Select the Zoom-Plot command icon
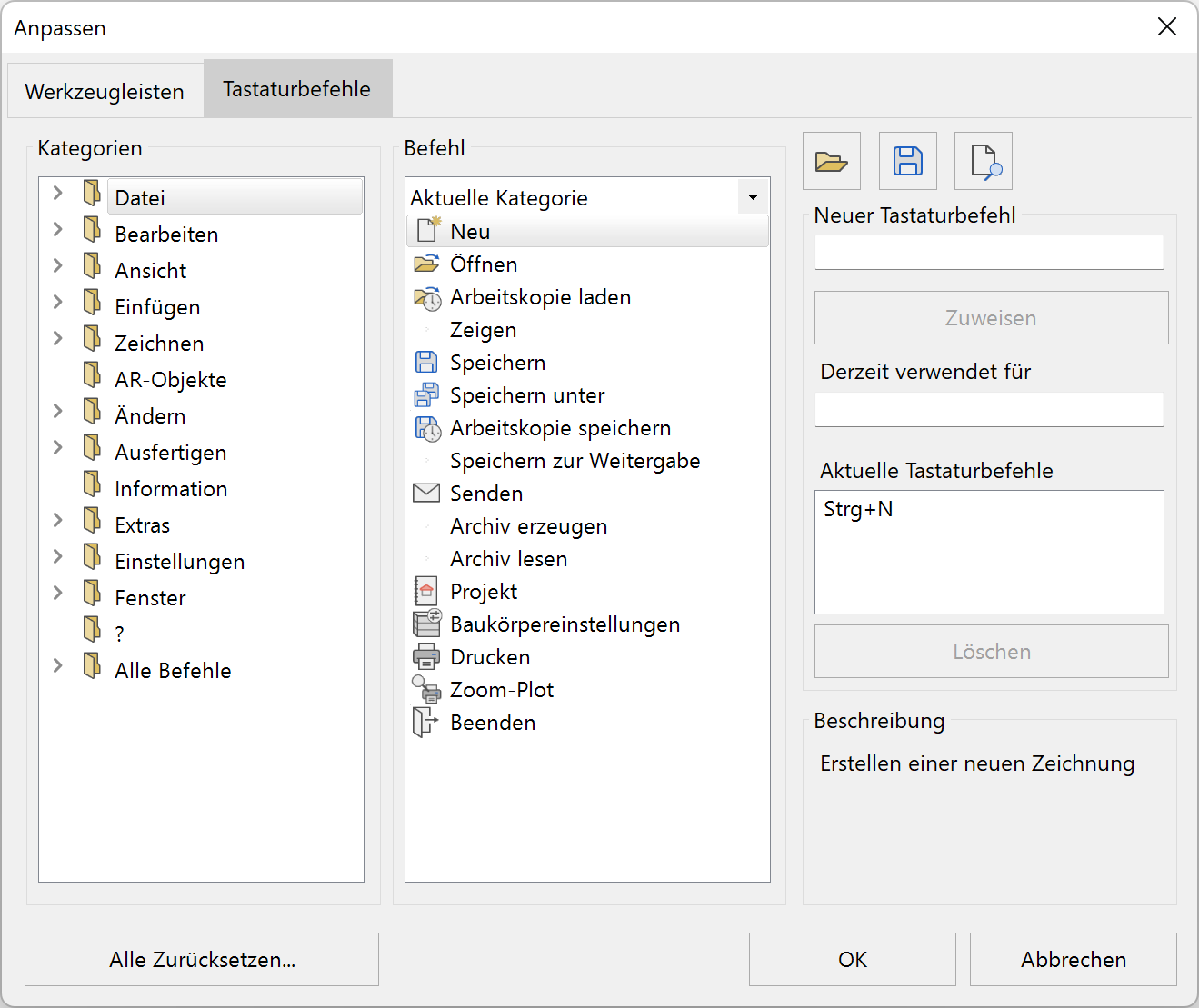 pos(425,688)
